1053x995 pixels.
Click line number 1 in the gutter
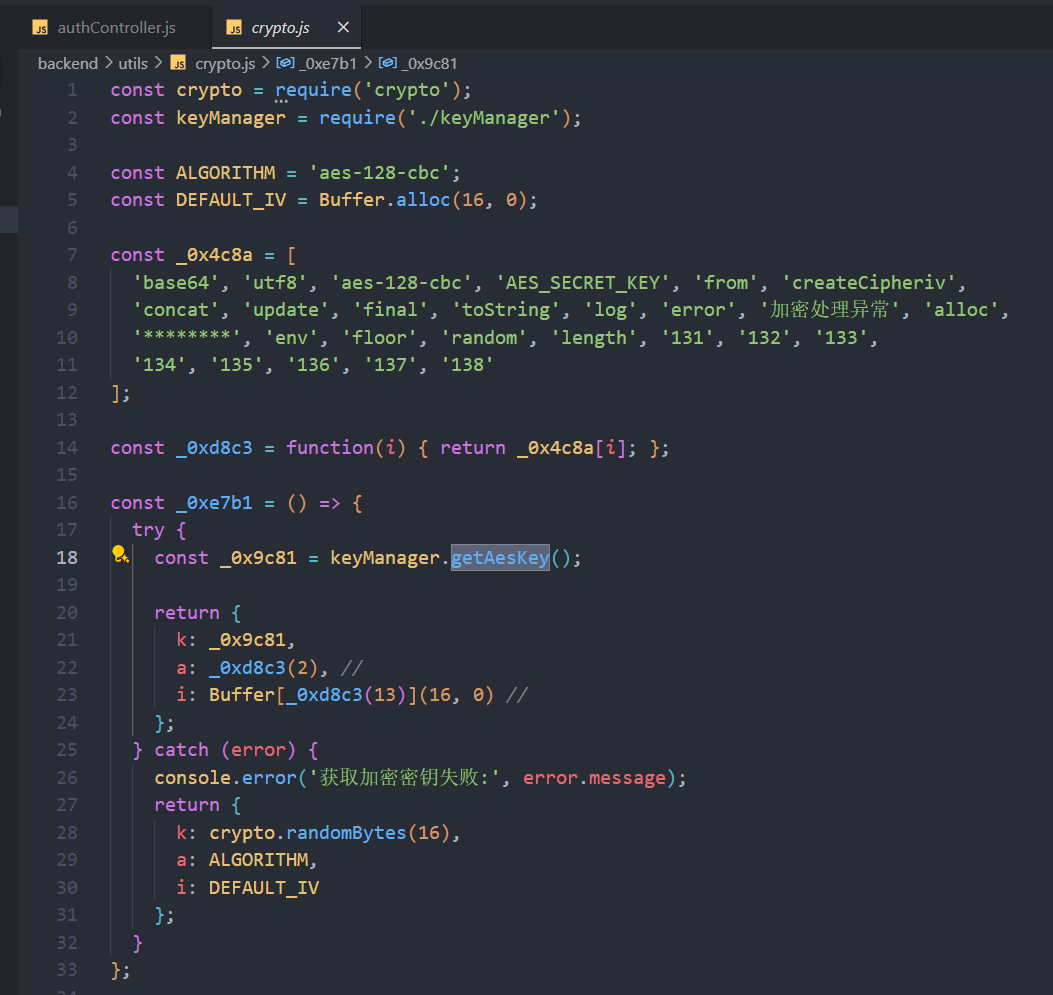(x=73, y=90)
